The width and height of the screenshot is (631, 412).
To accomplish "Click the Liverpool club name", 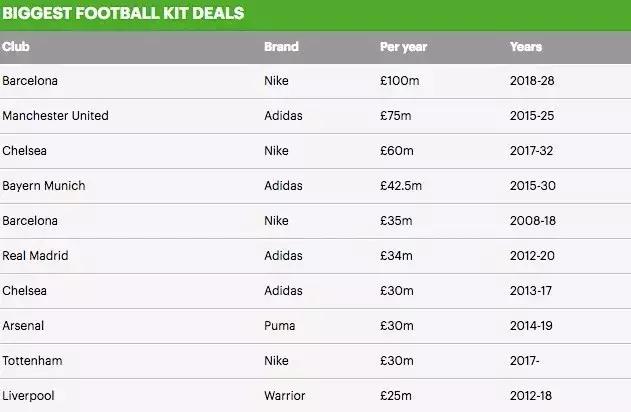I will point(27,396).
